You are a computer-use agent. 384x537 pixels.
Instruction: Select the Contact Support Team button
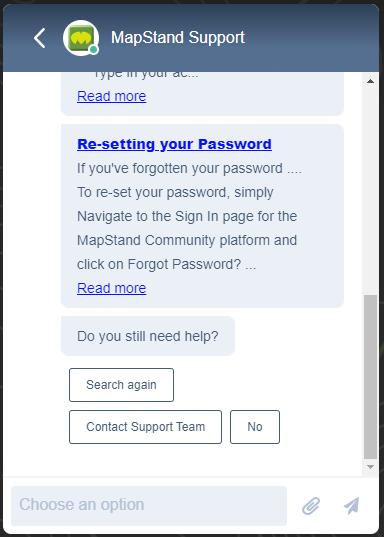pos(145,427)
